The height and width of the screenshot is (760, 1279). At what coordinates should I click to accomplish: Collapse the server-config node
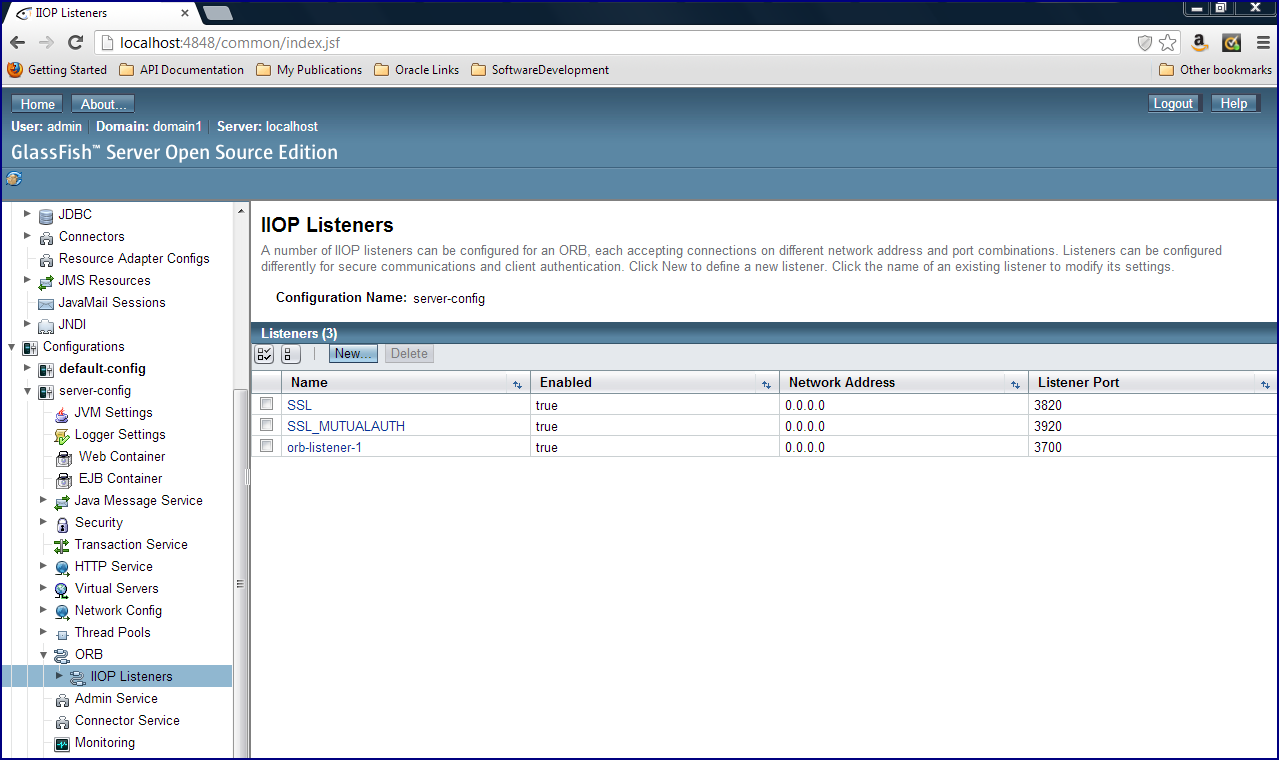pos(27,391)
